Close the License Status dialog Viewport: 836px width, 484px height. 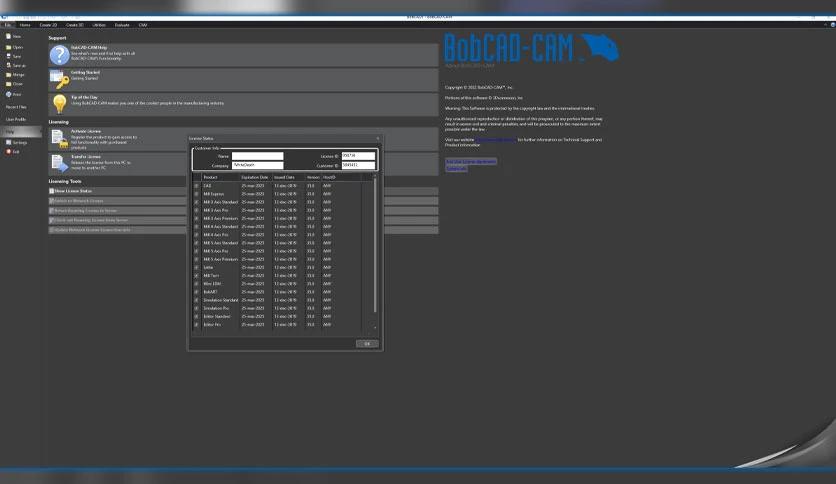[x=378, y=139]
